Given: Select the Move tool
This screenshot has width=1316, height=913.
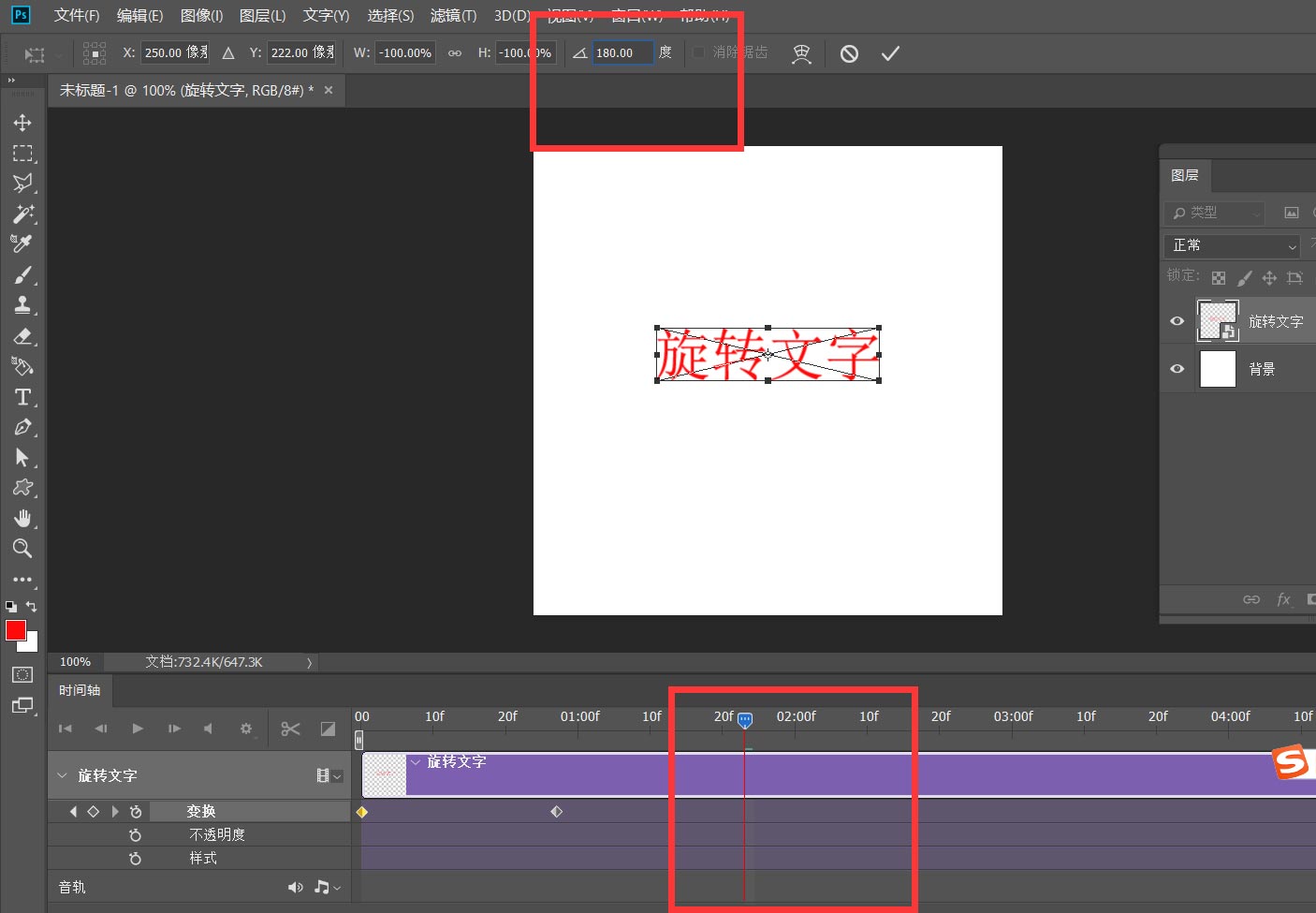Looking at the screenshot, I should coord(23,122).
